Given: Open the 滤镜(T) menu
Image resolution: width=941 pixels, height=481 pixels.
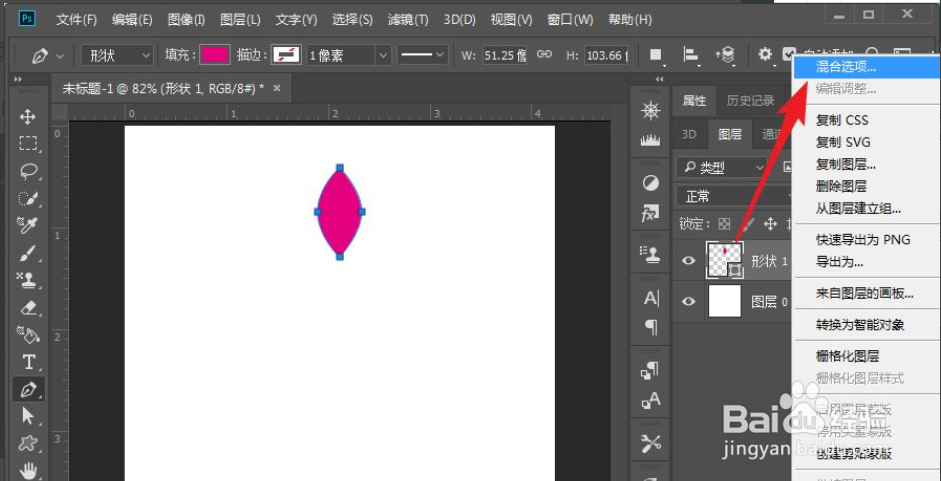Looking at the screenshot, I should 408,20.
